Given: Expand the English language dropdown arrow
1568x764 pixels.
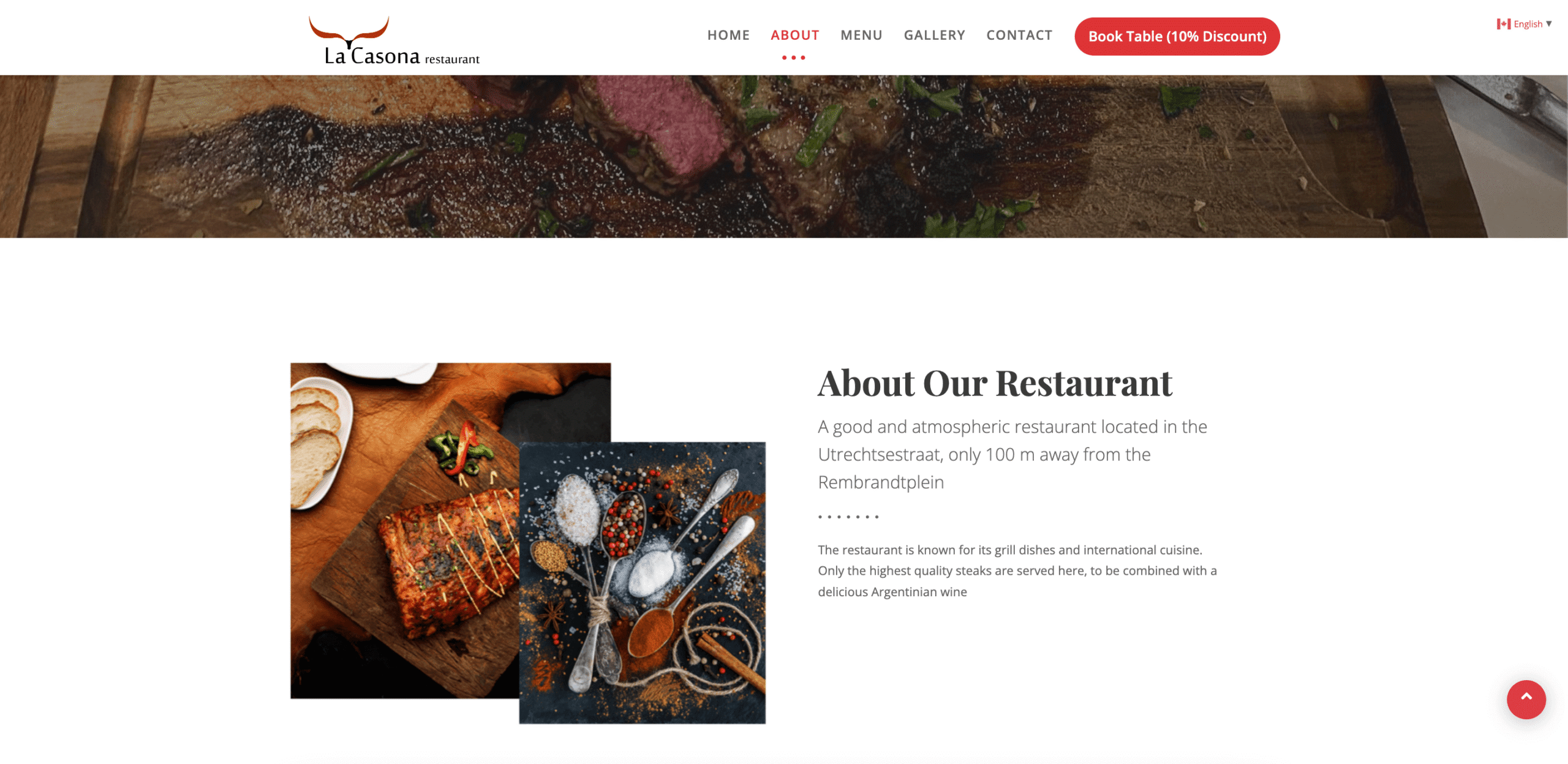Looking at the screenshot, I should tap(1549, 24).
